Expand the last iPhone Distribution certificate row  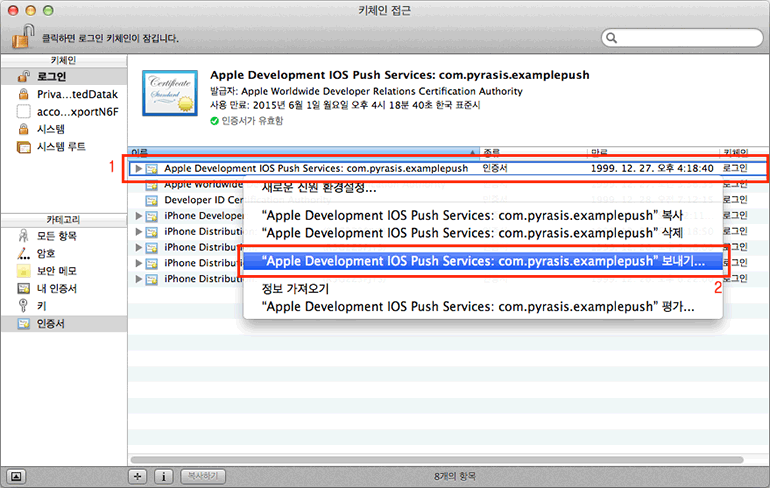(x=139, y=278)
